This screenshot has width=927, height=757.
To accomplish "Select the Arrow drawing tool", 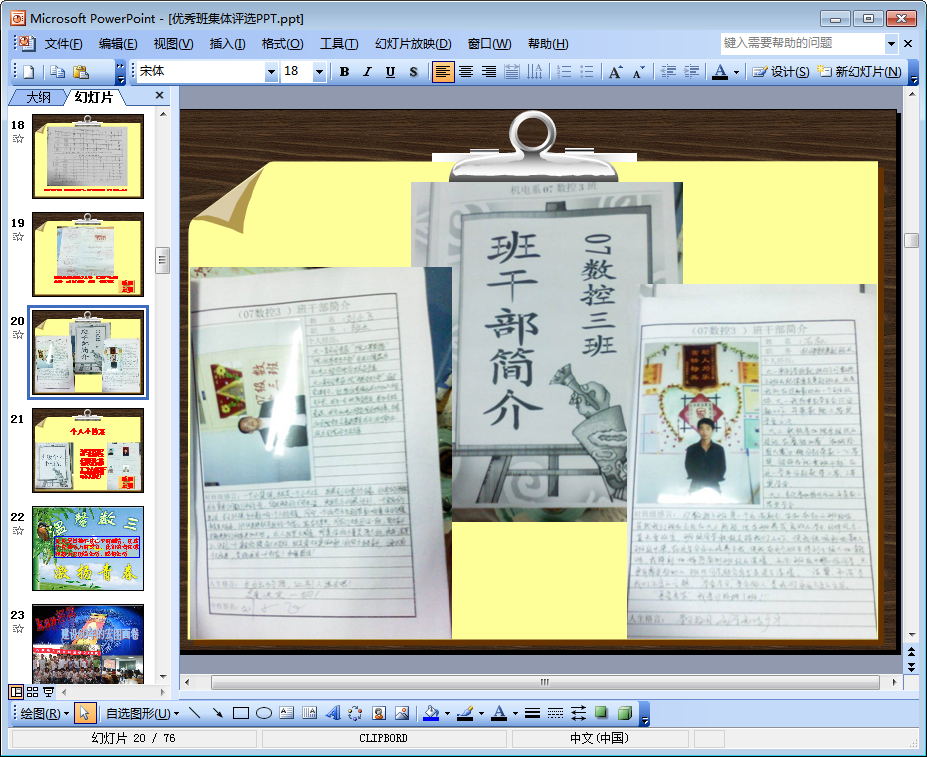I will click(218, 713).
